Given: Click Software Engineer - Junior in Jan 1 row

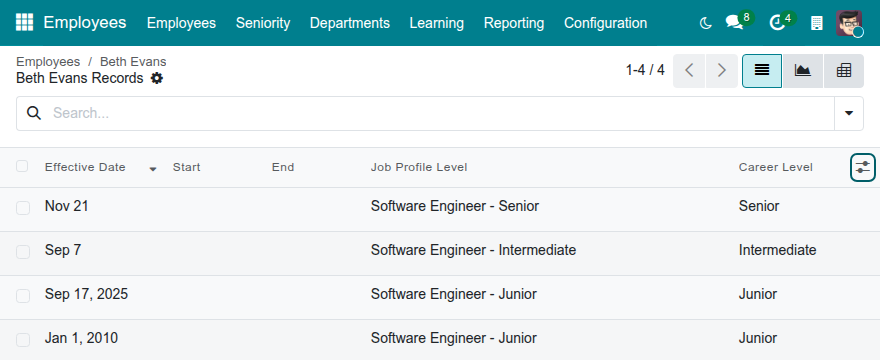Looking at the screenshot, I should pyautogui.click(x=453, y=338).
